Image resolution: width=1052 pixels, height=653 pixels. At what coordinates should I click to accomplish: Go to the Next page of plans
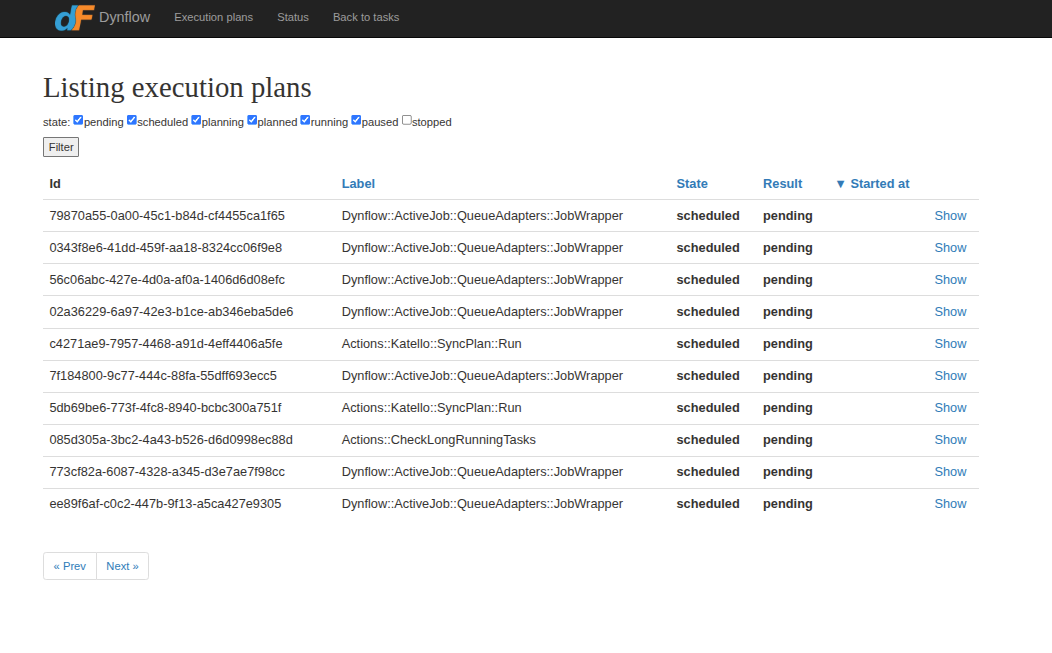pos(122,566)
